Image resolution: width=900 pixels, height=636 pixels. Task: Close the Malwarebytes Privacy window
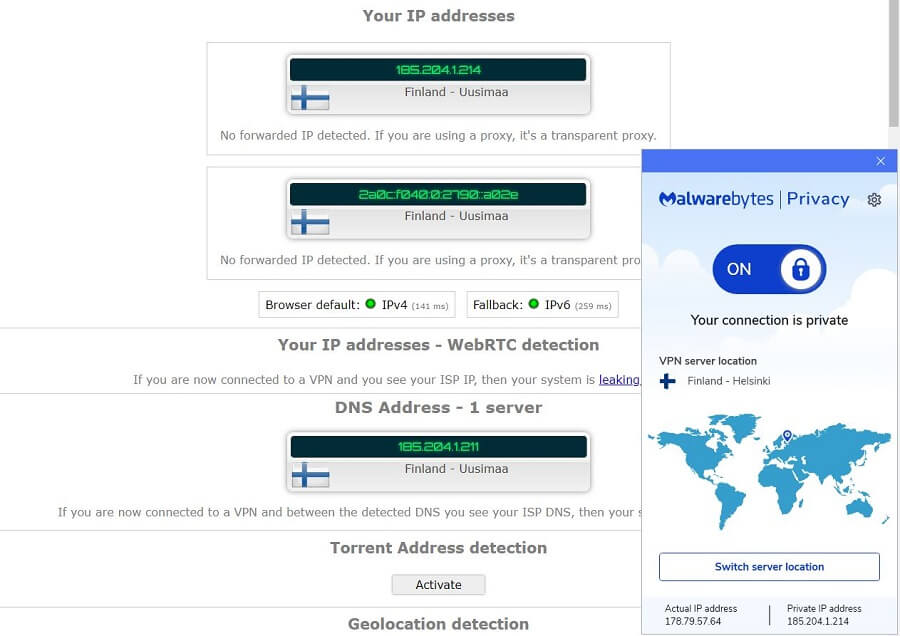(880, 161)
